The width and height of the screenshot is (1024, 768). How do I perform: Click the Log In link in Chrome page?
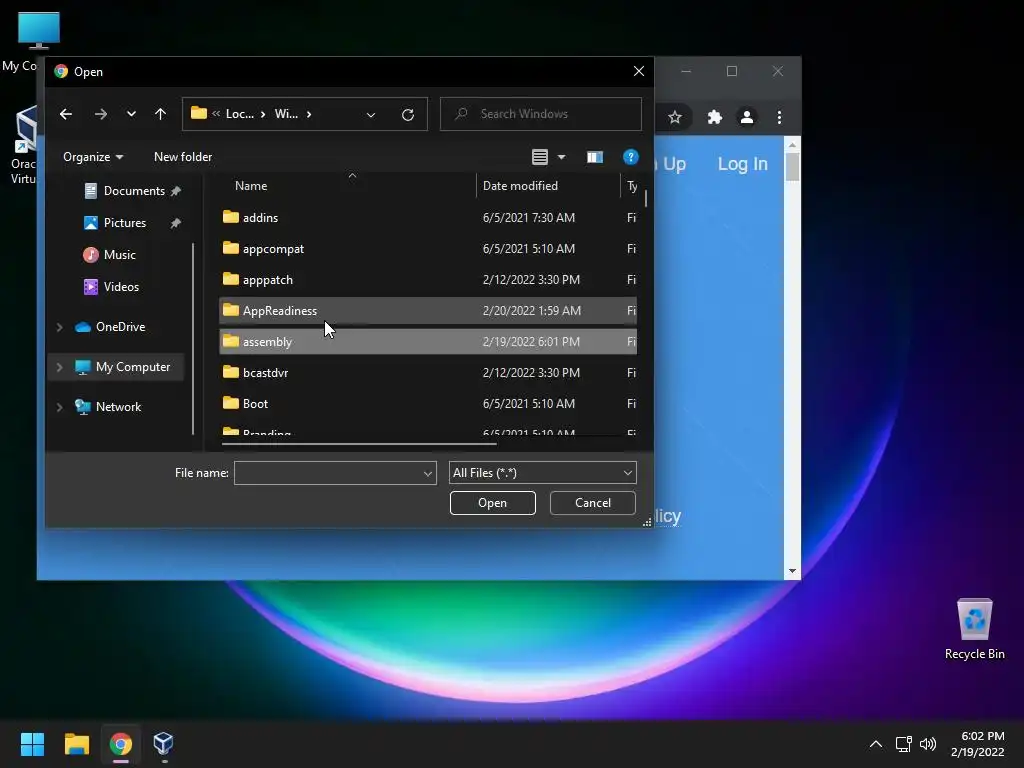point(743,164)
